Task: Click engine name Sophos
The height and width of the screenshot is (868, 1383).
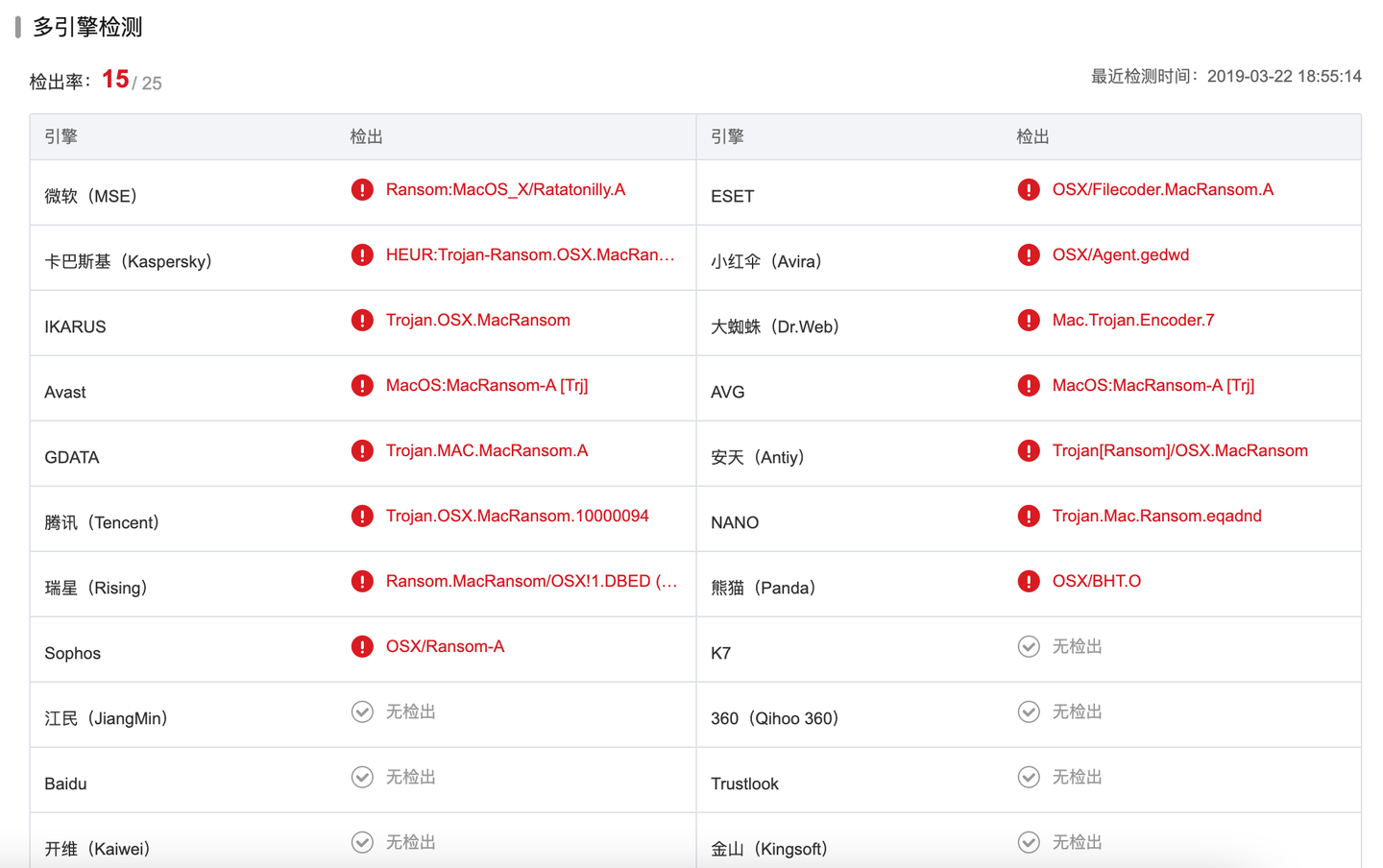Action: click(x=72, y=653)
